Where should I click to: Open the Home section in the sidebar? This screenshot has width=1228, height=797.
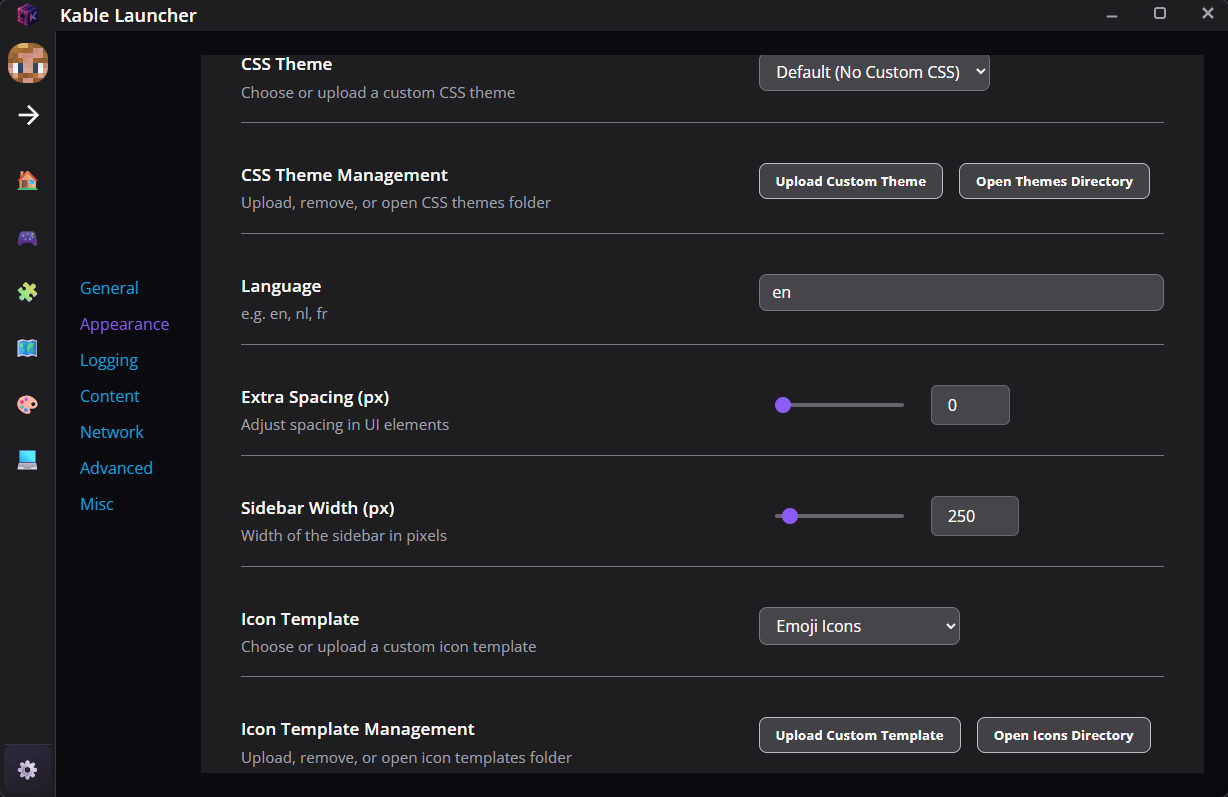point(27,180)
